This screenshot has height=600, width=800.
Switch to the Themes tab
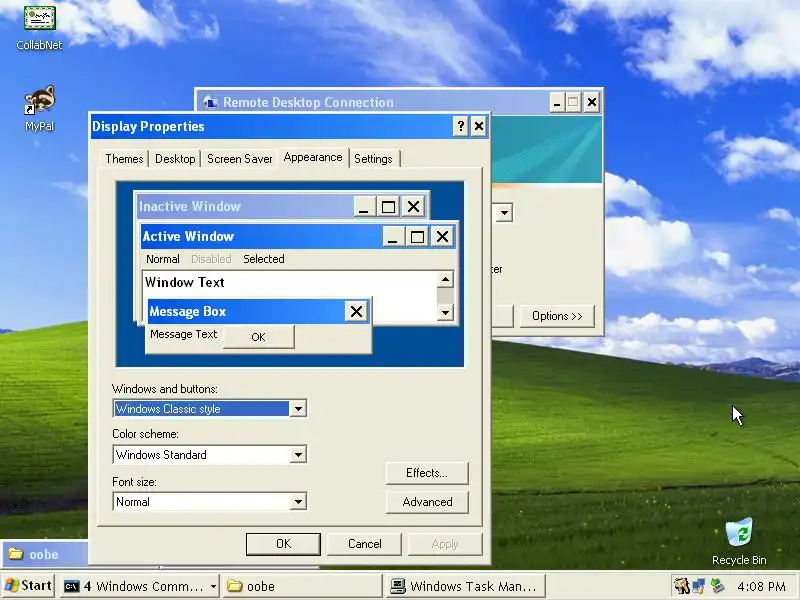(124, 159)
